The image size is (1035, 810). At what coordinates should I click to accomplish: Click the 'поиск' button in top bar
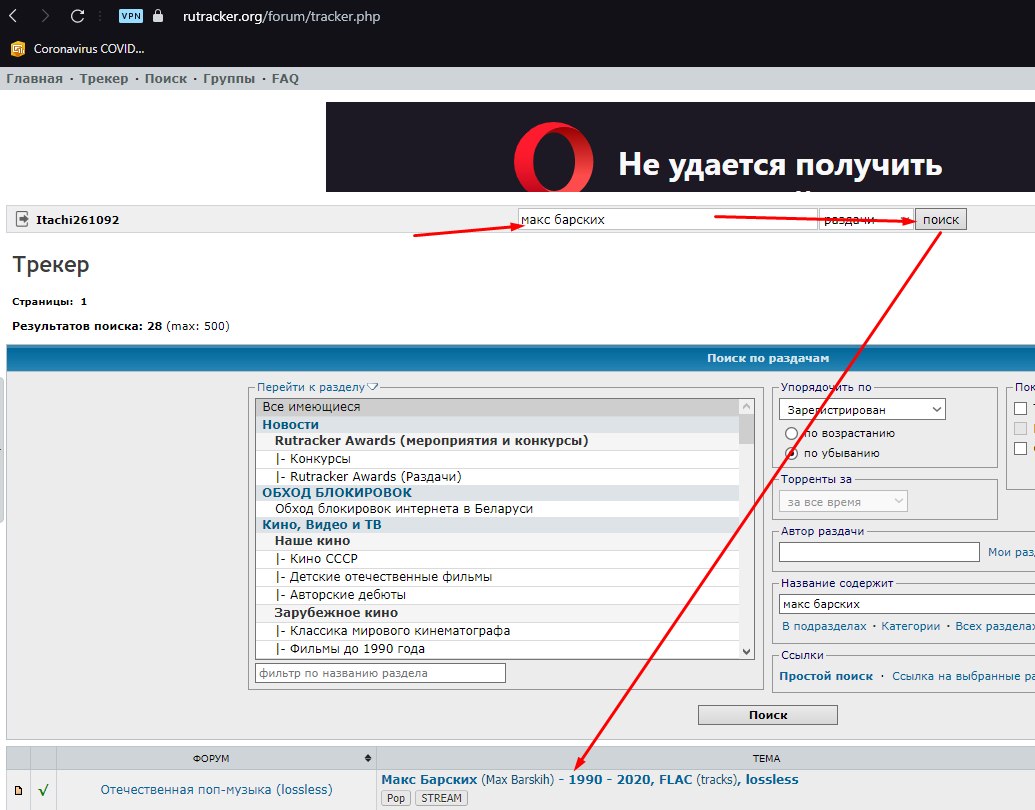pyautogui.click(x=941, y=219)
